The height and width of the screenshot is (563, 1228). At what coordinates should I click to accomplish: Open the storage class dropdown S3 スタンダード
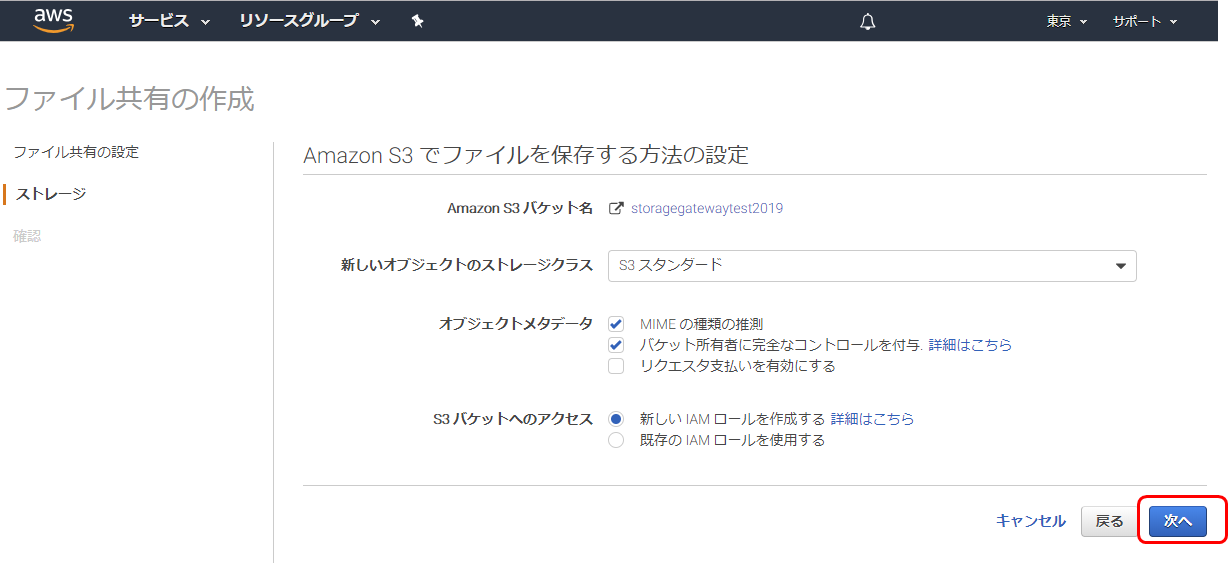(872, 266)
